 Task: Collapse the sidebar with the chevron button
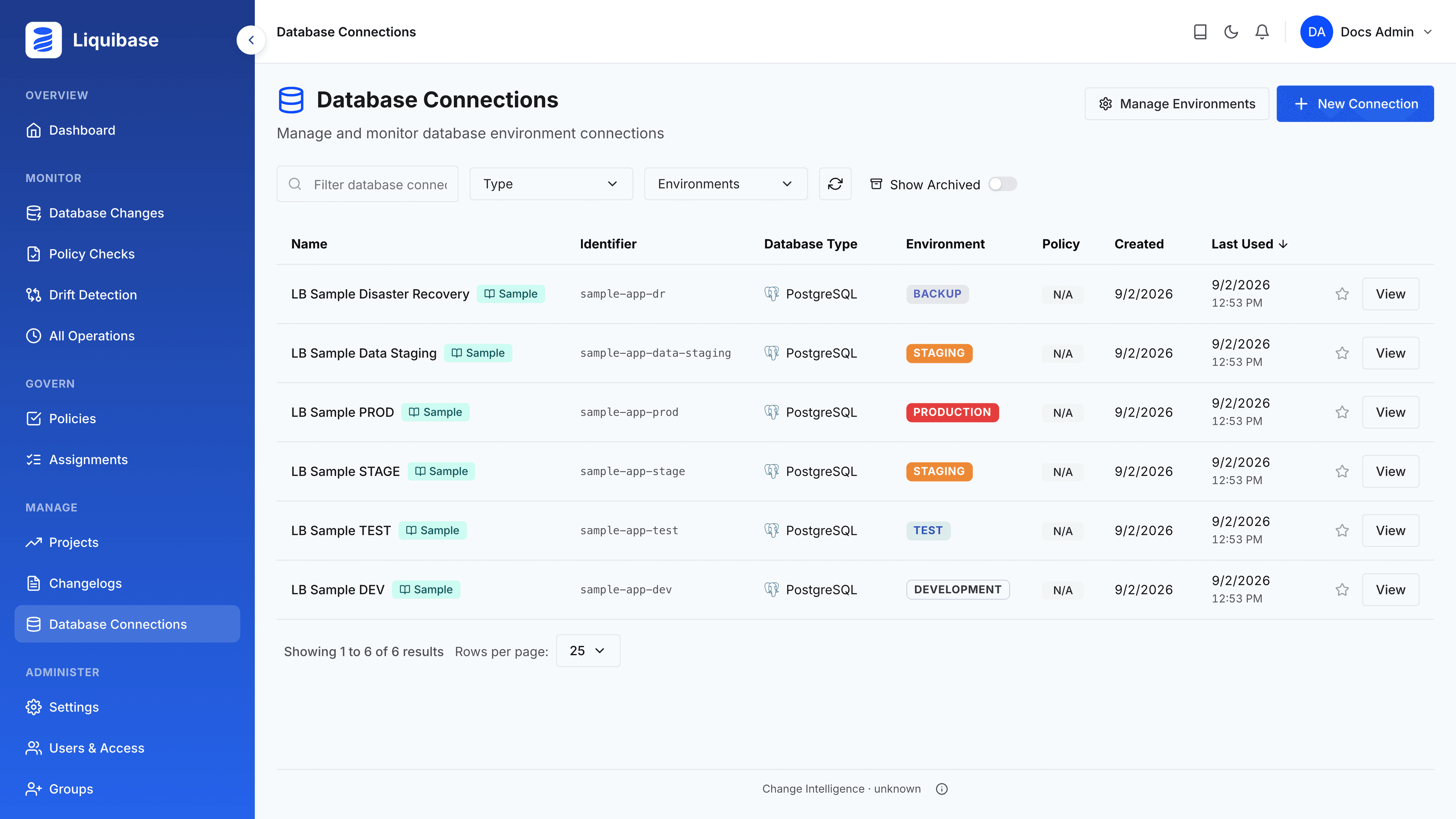coord(251,40)
